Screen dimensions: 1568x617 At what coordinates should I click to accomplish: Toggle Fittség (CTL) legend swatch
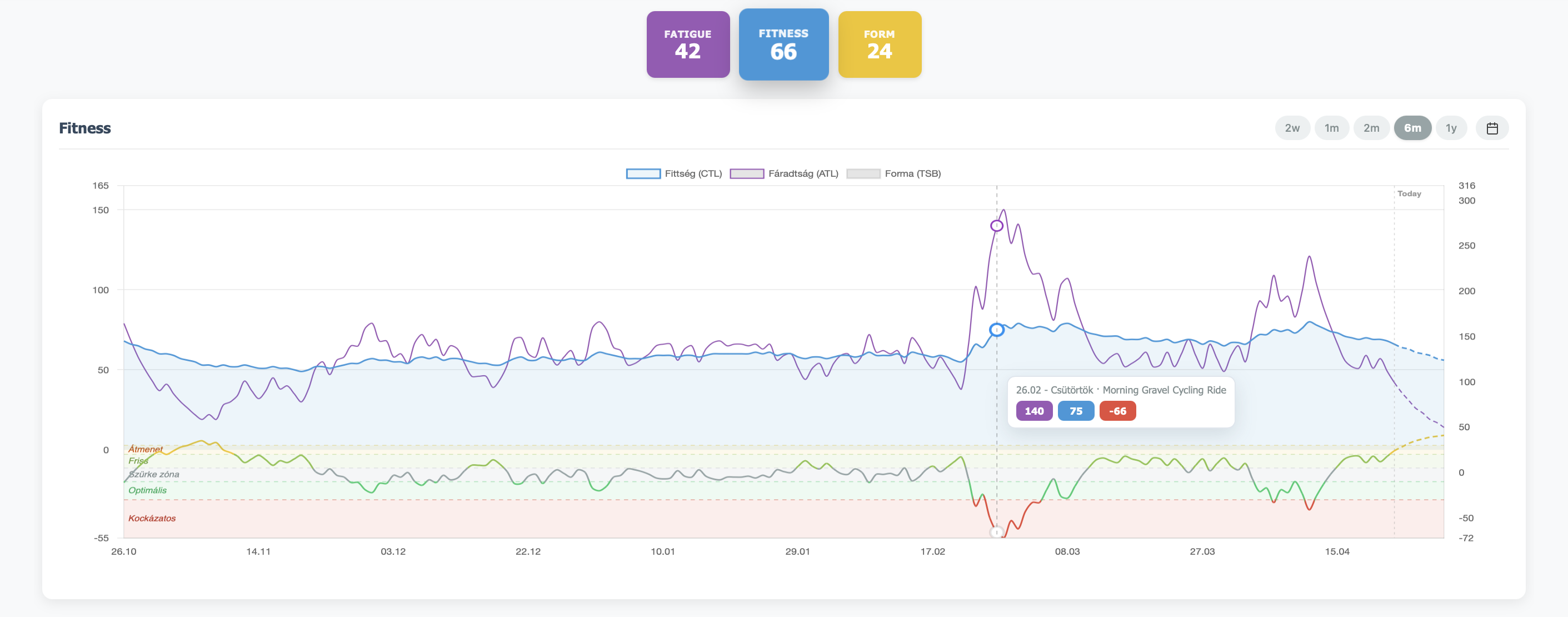click(643, 173)
